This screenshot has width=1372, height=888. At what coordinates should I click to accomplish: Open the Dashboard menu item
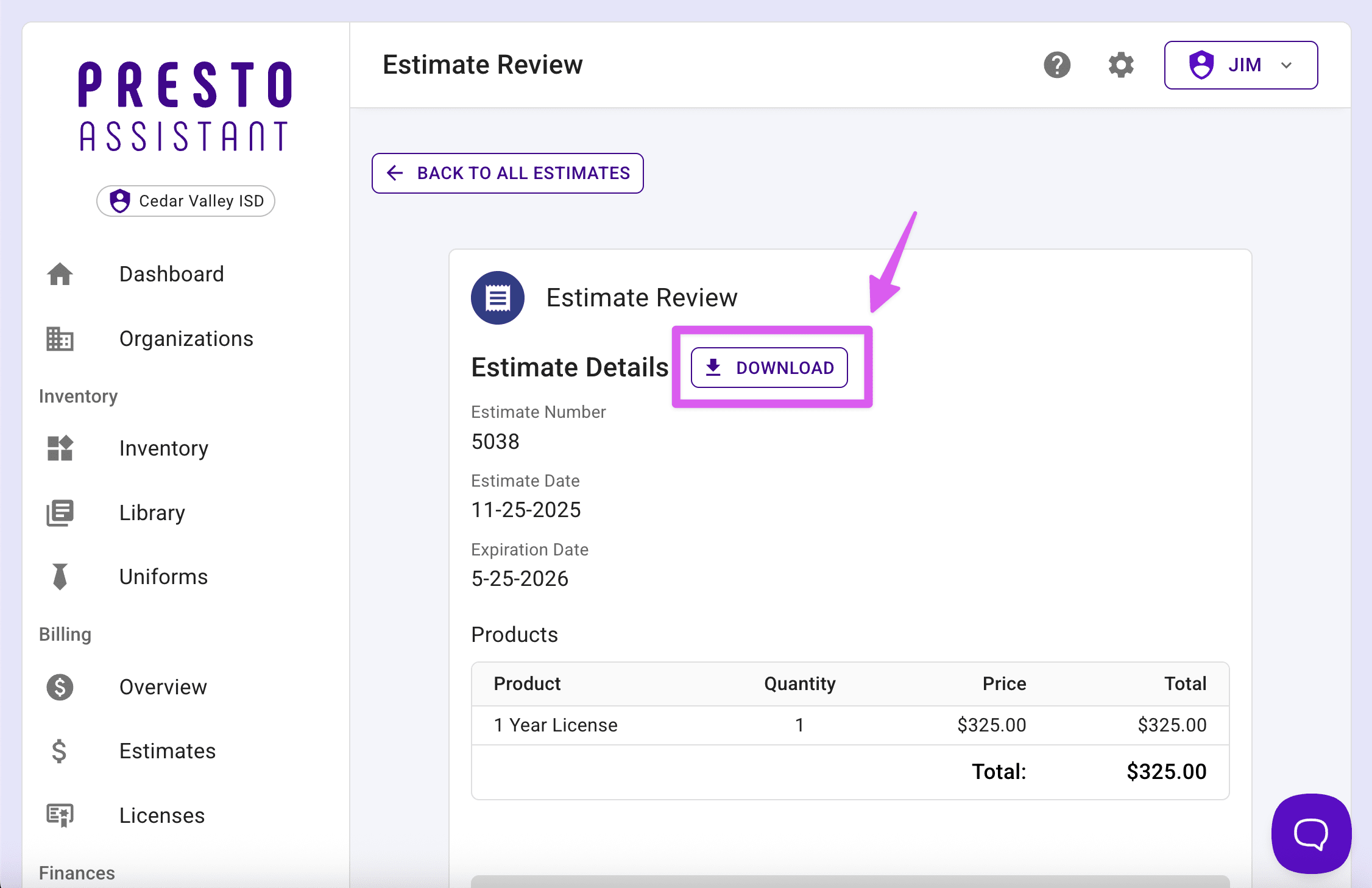click(171, 274)
